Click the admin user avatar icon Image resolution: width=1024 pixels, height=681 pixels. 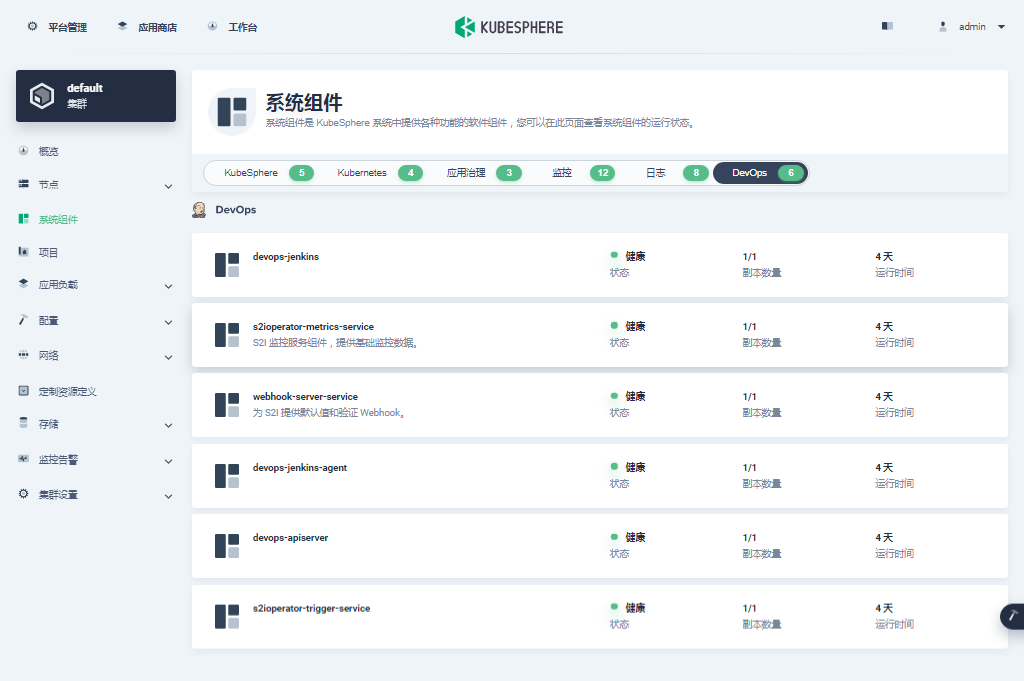(942, 27)
